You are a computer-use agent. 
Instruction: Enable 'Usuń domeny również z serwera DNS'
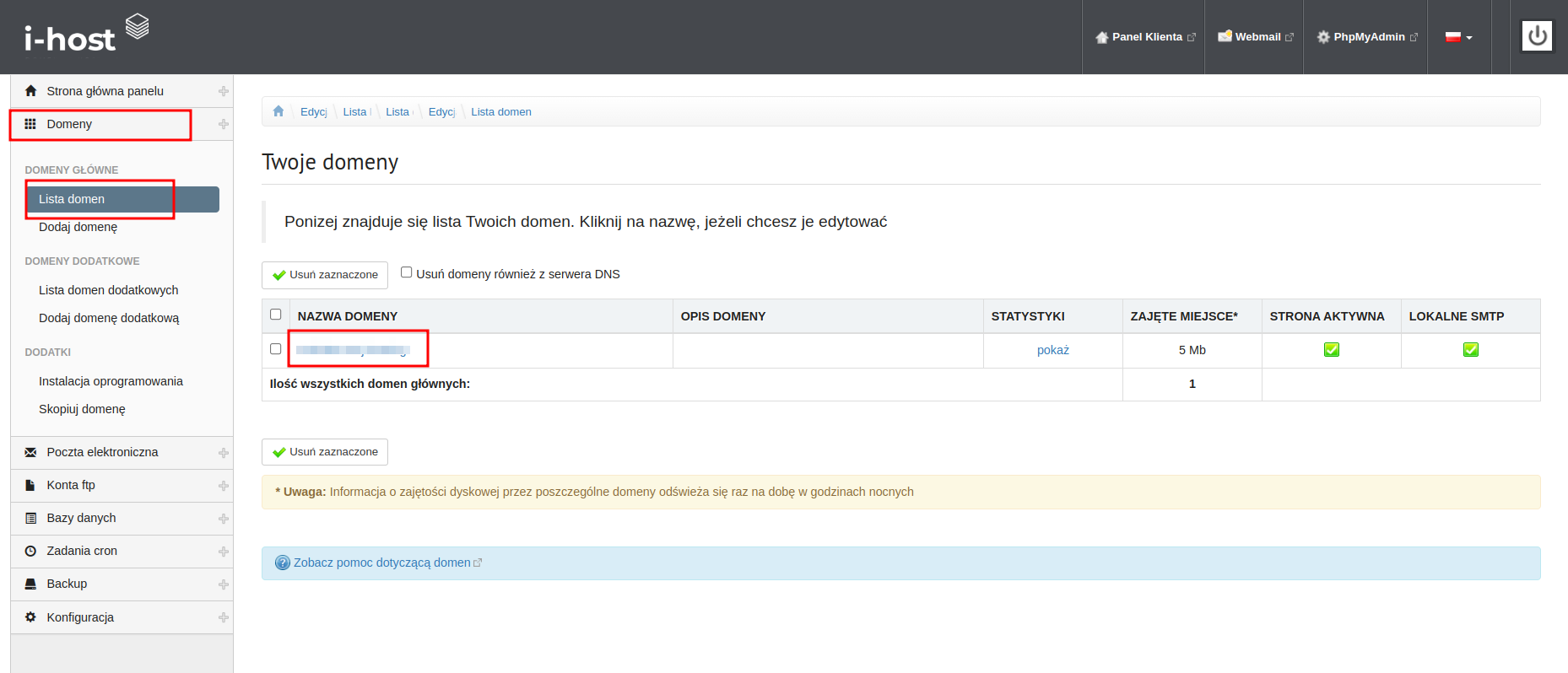(406, 272)
